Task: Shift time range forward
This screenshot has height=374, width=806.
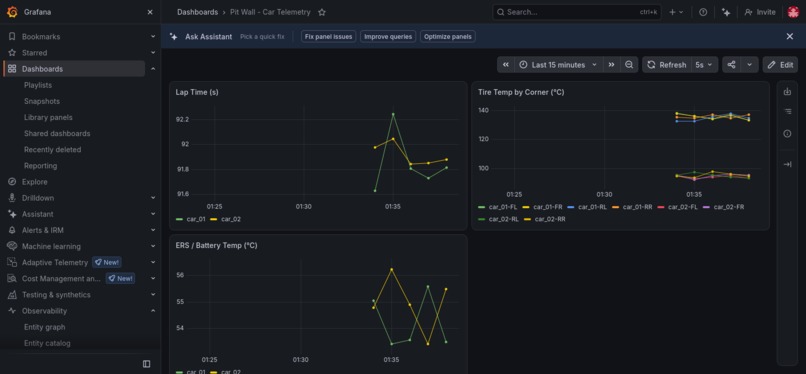Action: click(611, 65)
